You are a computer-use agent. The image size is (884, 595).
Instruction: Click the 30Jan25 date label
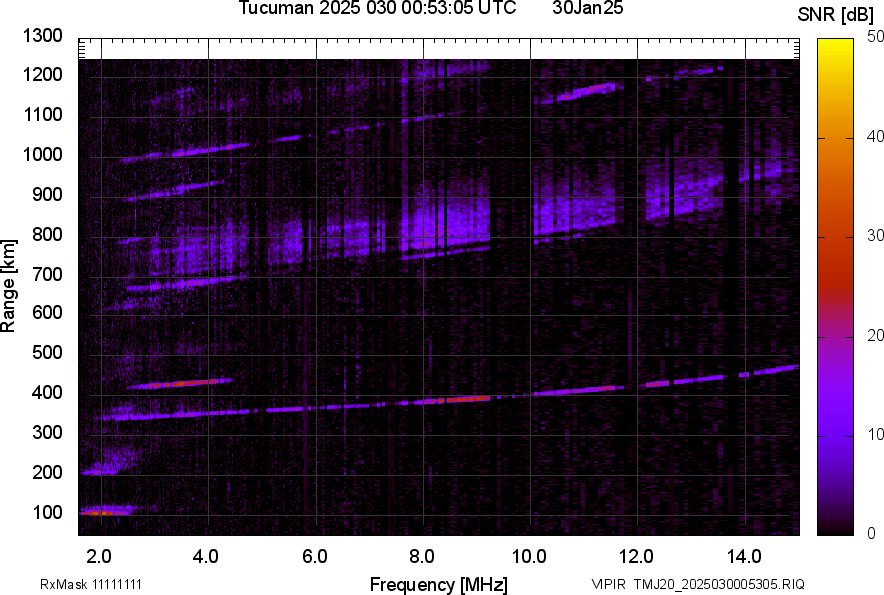583,9
